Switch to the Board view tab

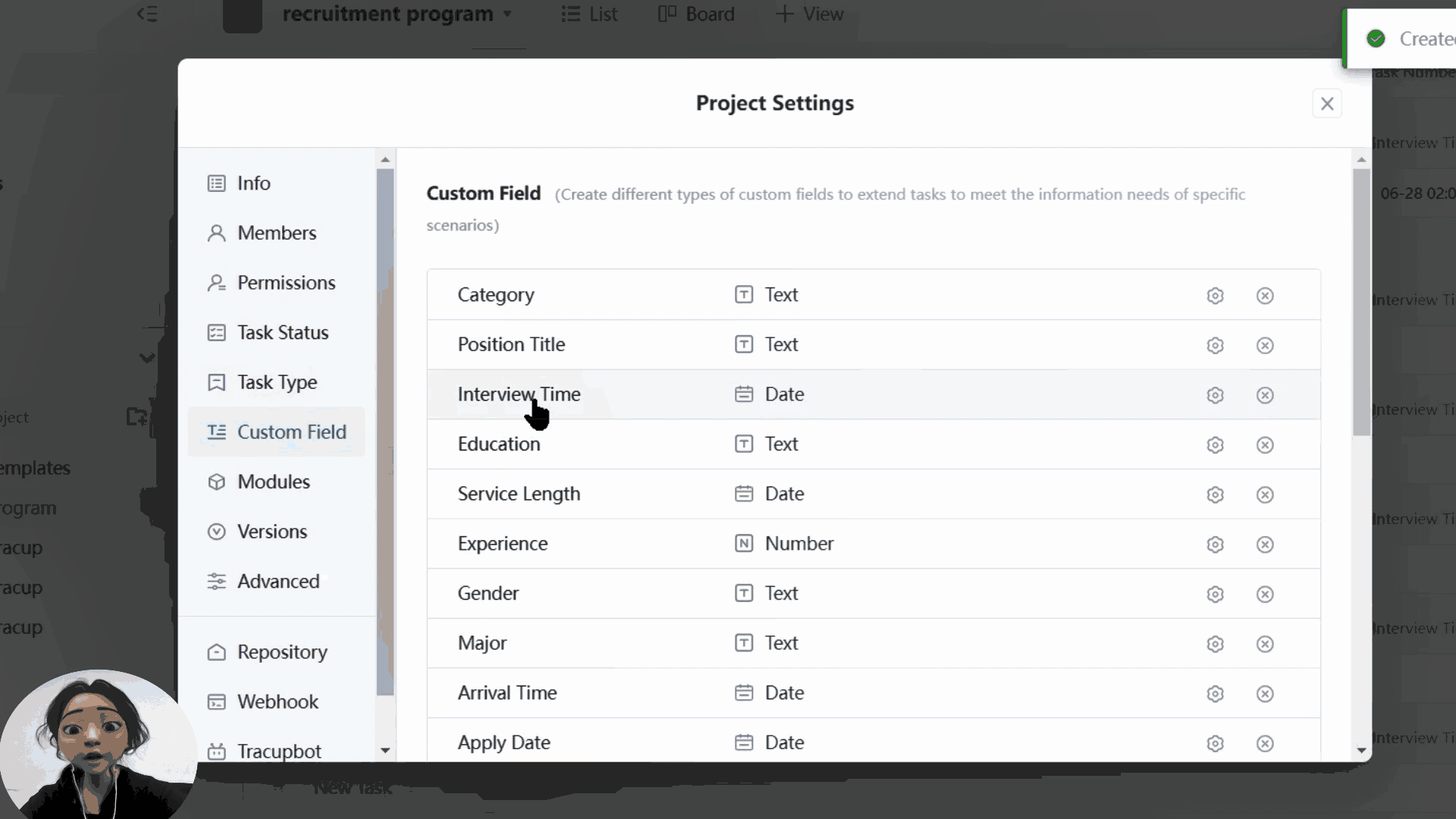695,14
